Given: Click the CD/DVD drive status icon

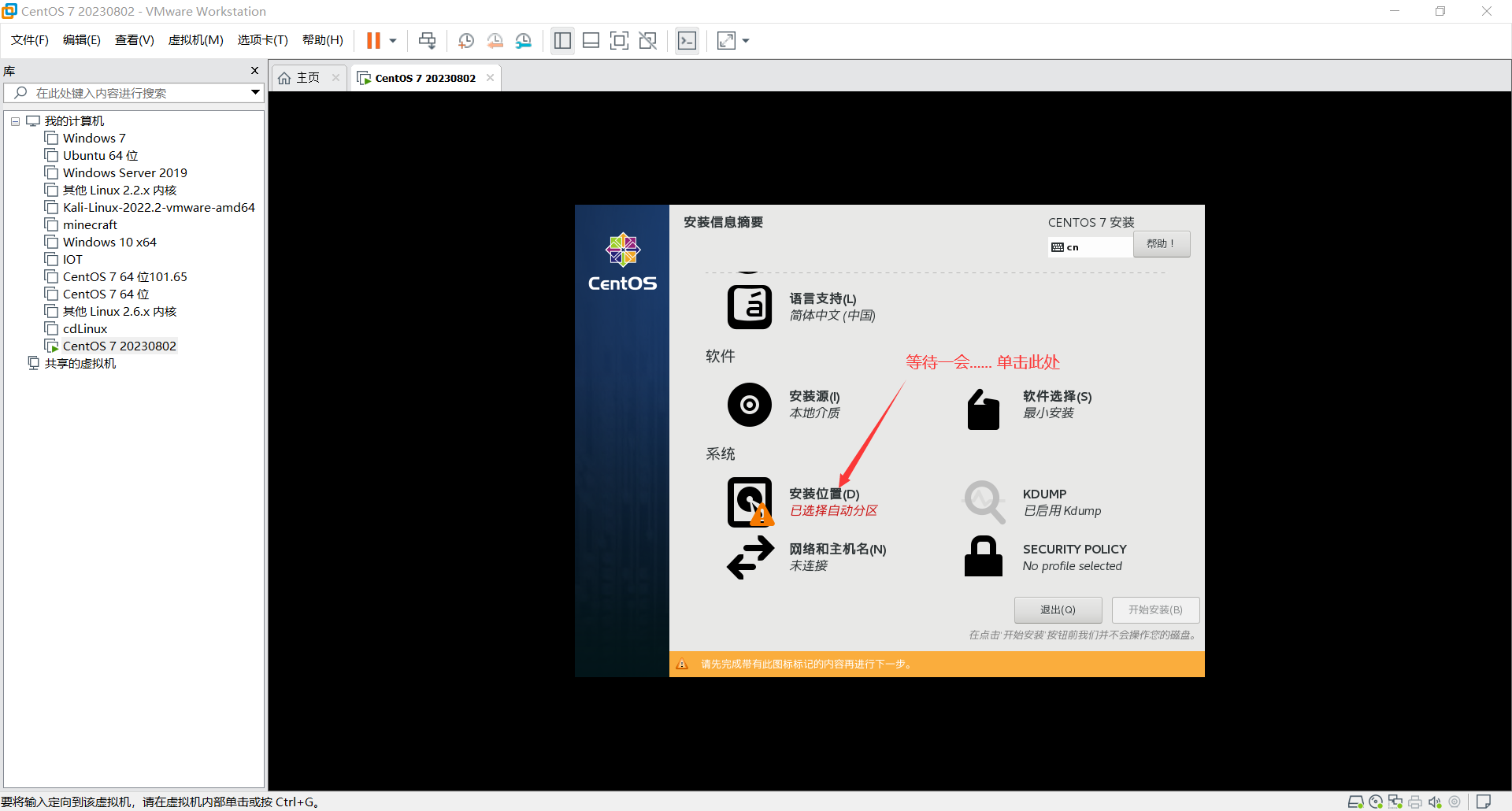Looking at the screenshot, I should [1376, 802].
